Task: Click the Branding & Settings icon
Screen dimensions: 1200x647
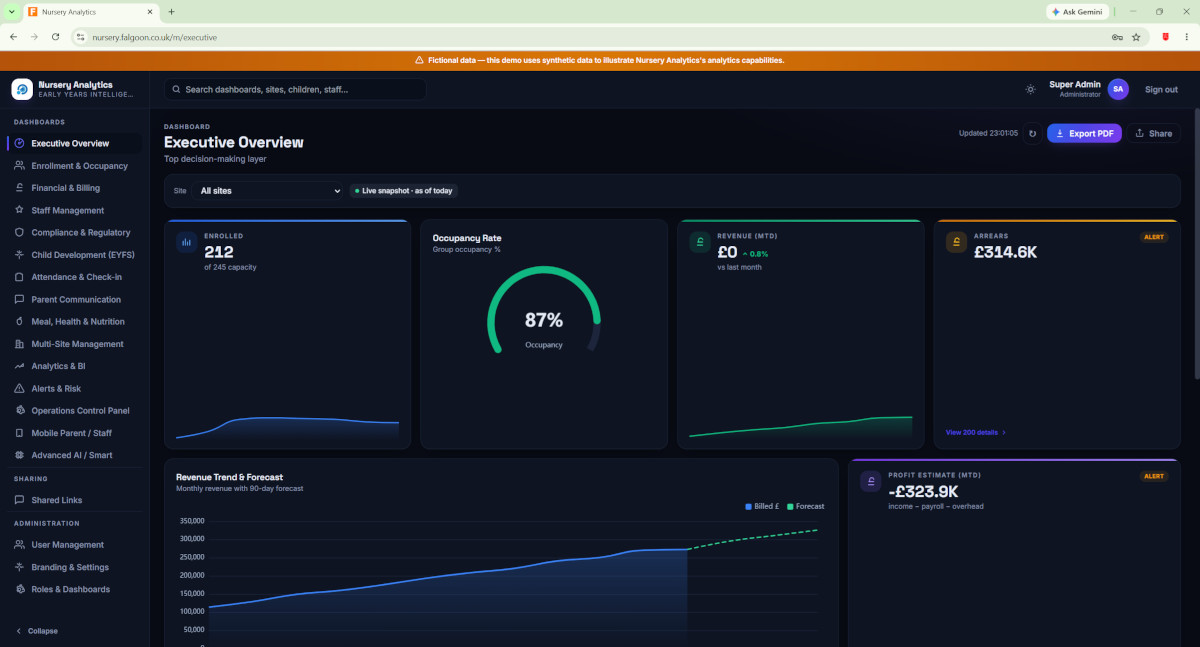Action: (x=20, y=567)
